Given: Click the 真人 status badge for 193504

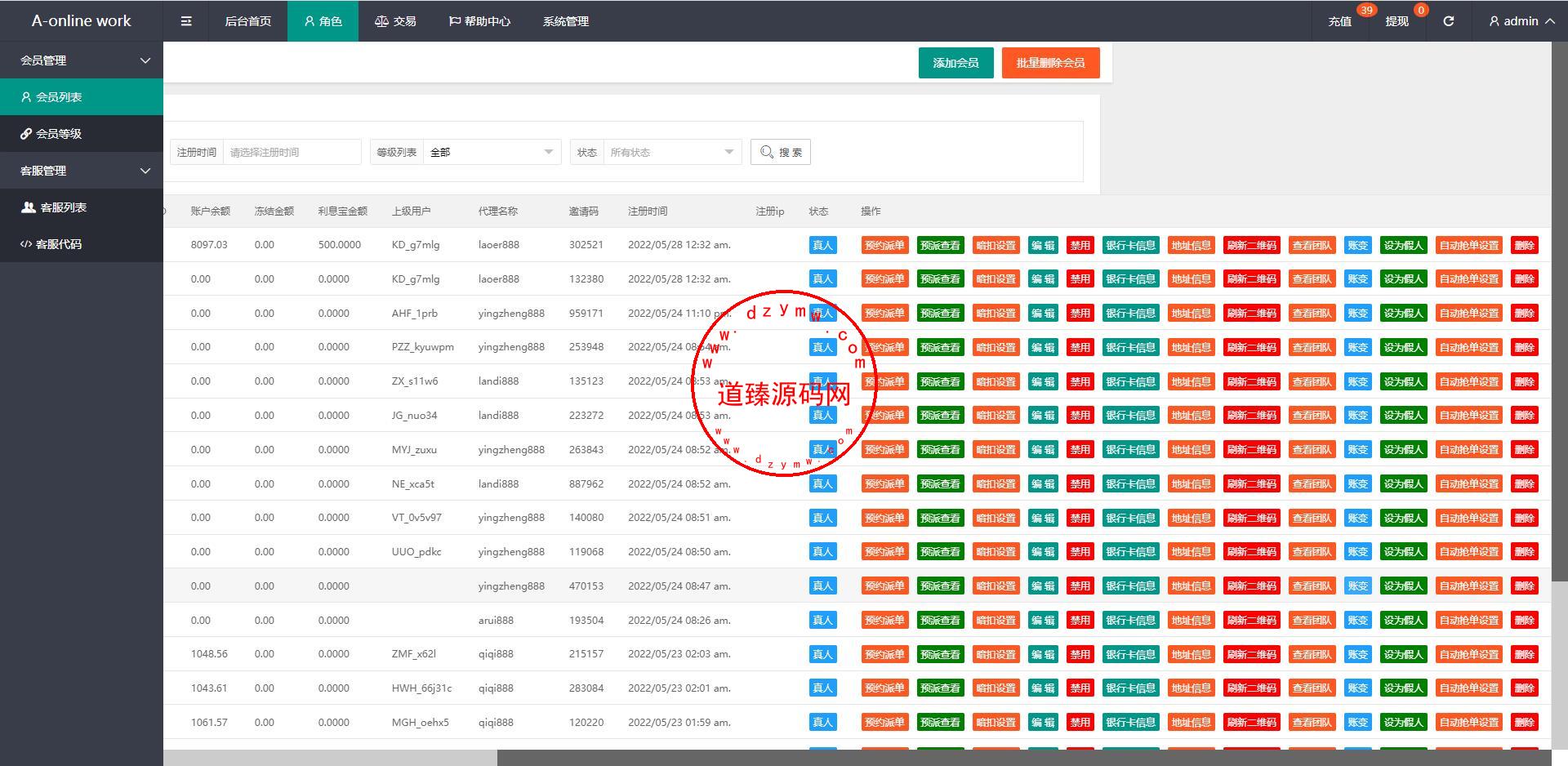Looking at the screenshot, I should click(822, 621).
